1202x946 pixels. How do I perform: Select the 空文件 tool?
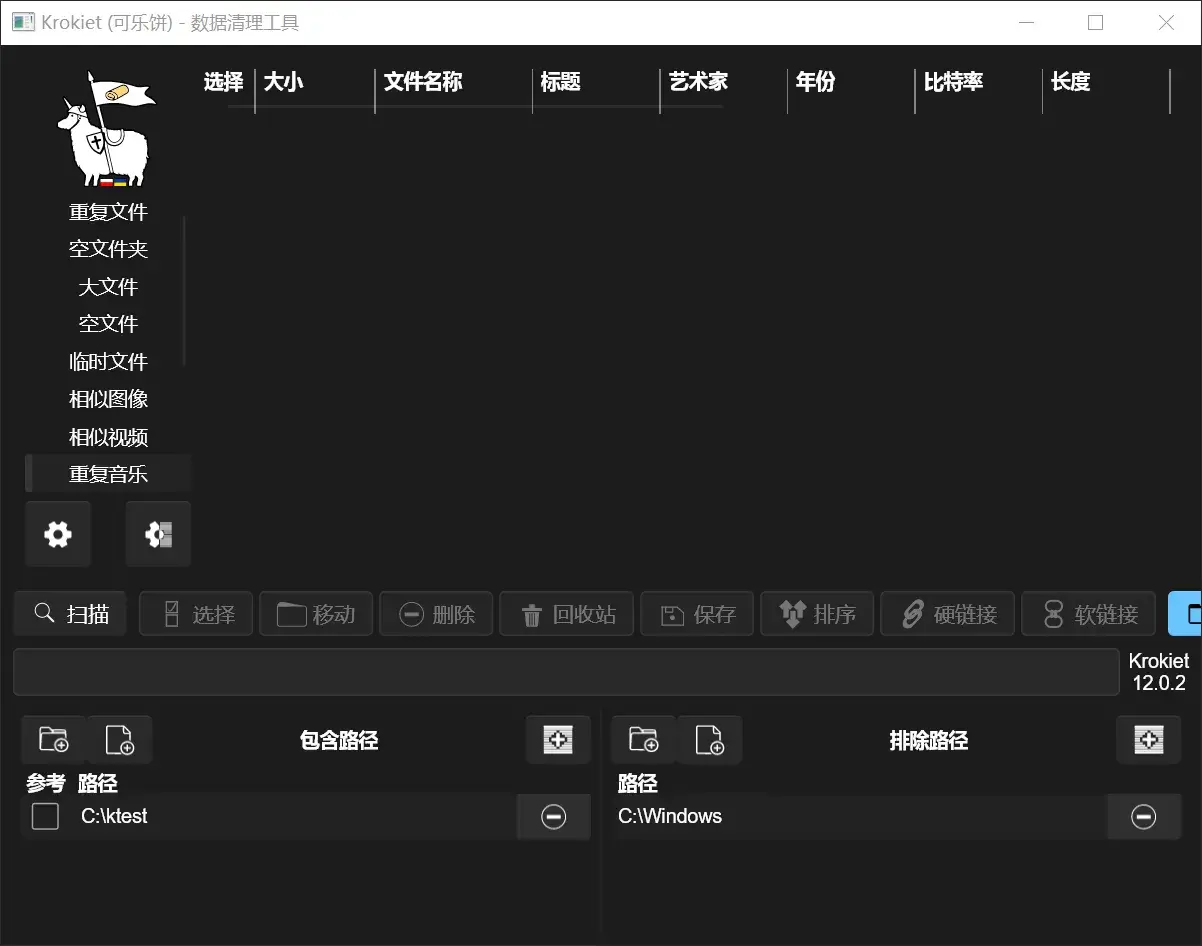108,324
